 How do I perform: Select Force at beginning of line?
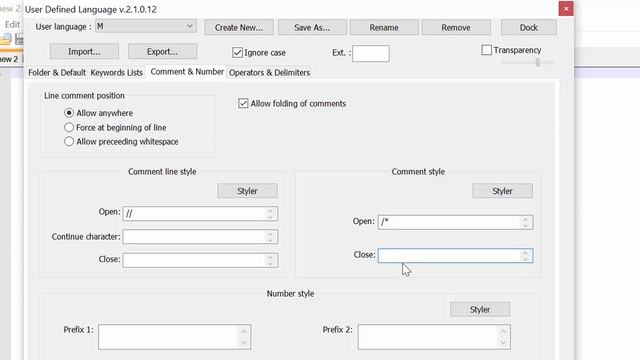69,127
